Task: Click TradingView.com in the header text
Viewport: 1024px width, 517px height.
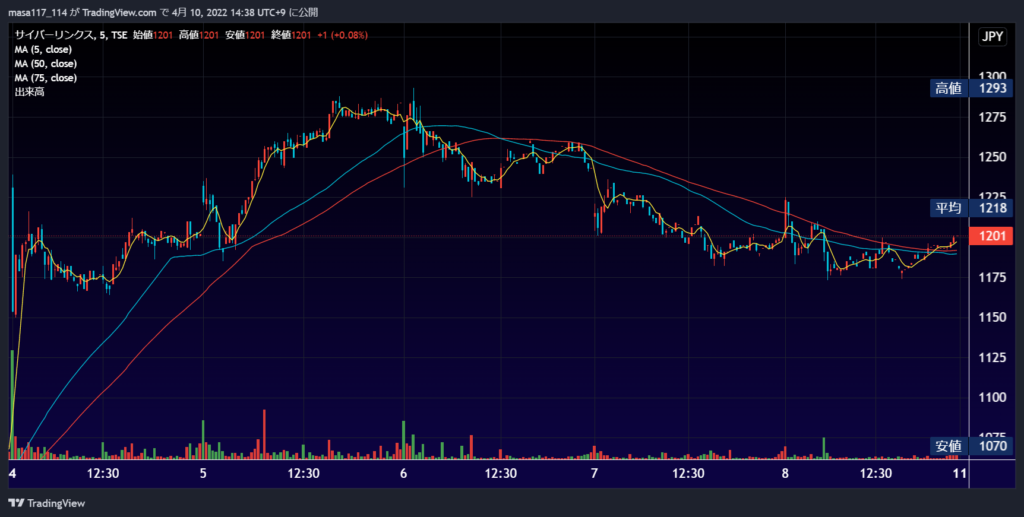Action: 120,12
